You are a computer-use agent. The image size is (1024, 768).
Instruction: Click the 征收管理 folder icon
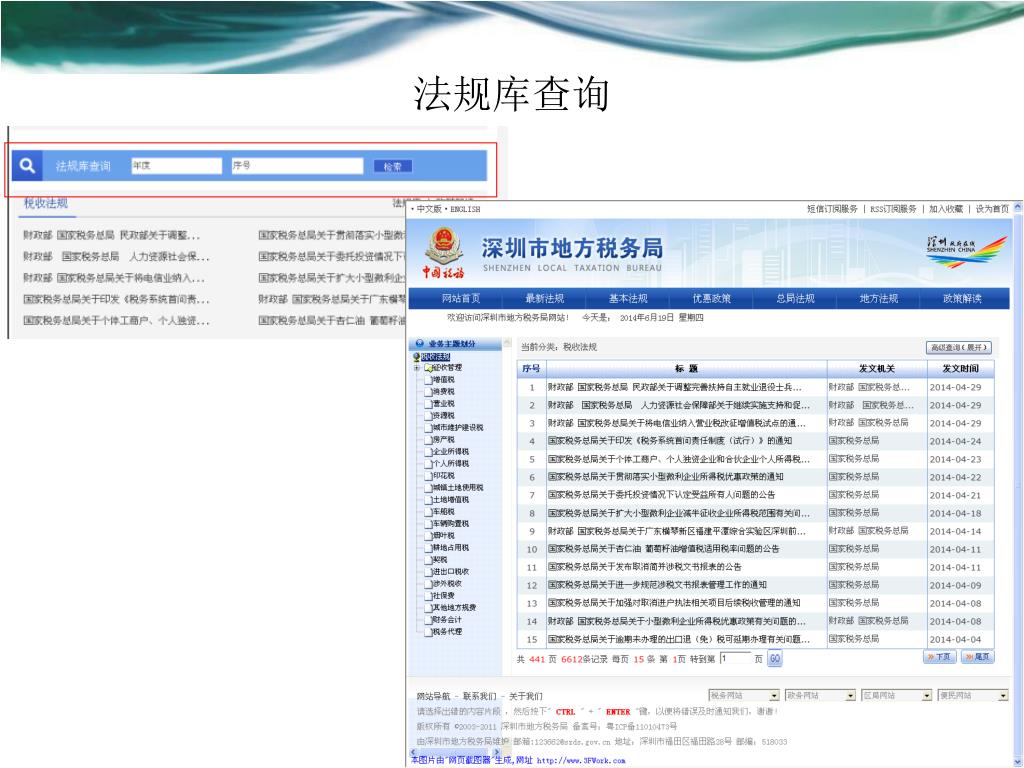pyautogui.click(x=427, y=368)
